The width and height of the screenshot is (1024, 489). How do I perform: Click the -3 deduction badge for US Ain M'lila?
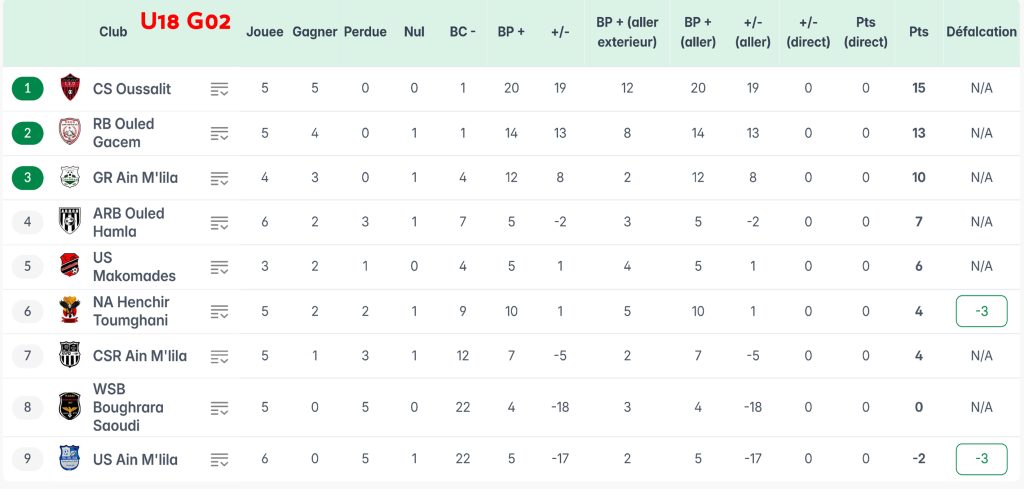[981, 459]
